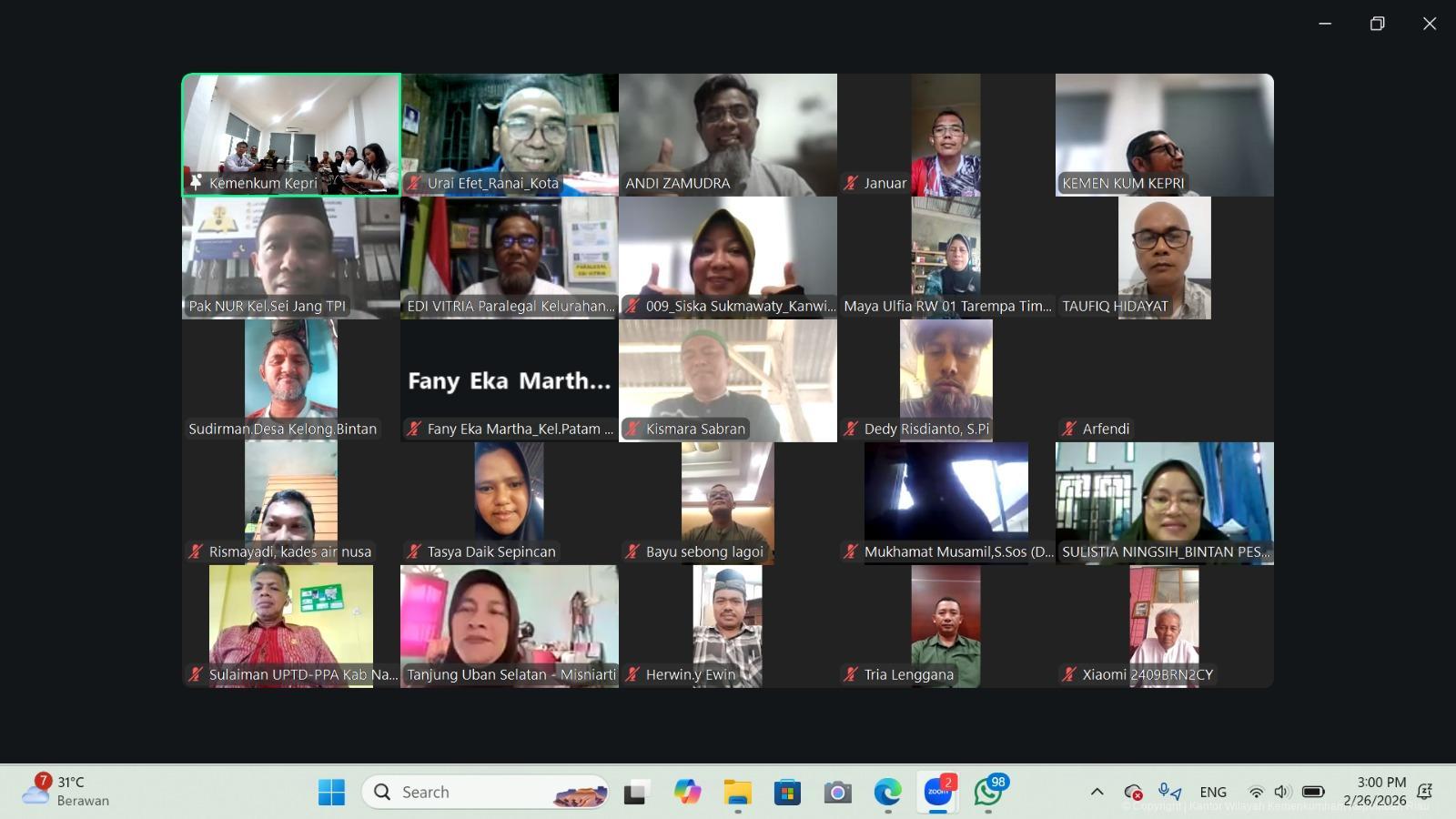The image size is (1456, 819).
Task: Open the clock and calendar flyout
Action: (1380, 792)
